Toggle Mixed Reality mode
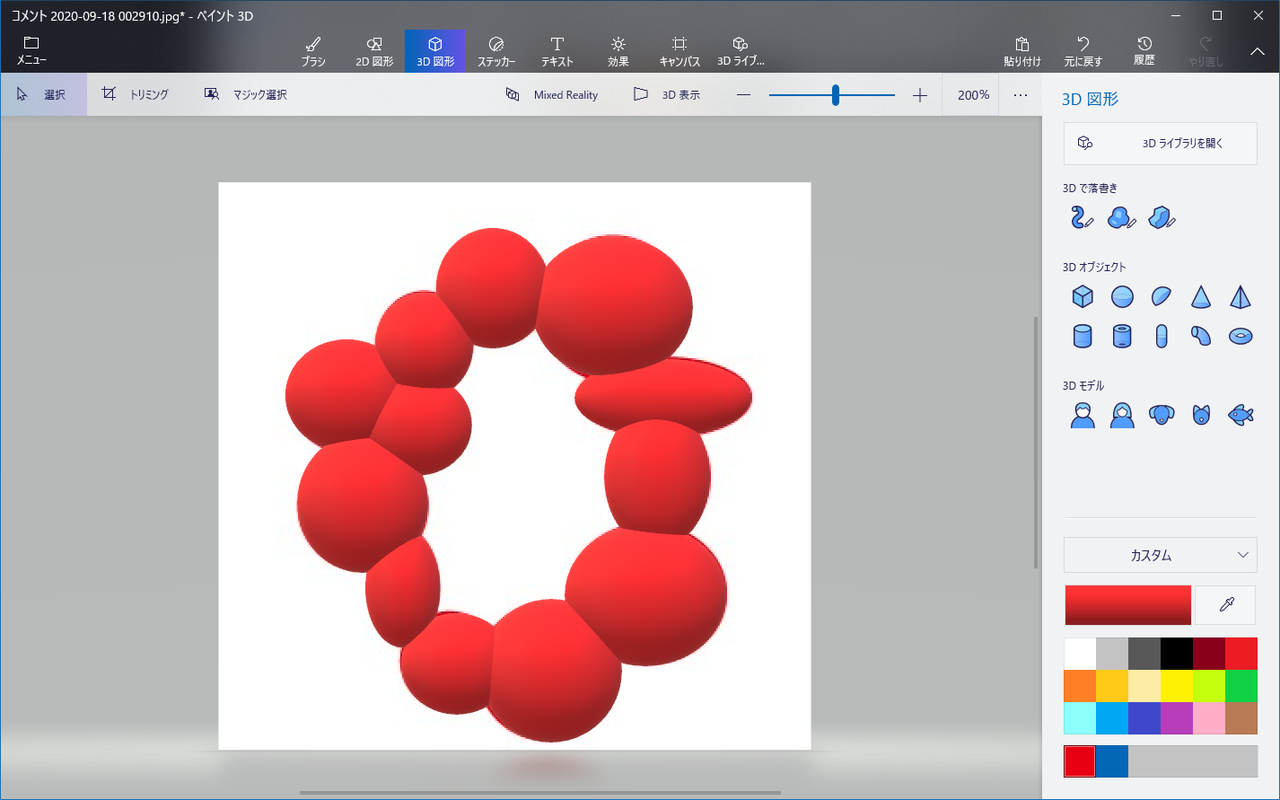Viewport: 1280px width, 800px height. click(552, 95)
